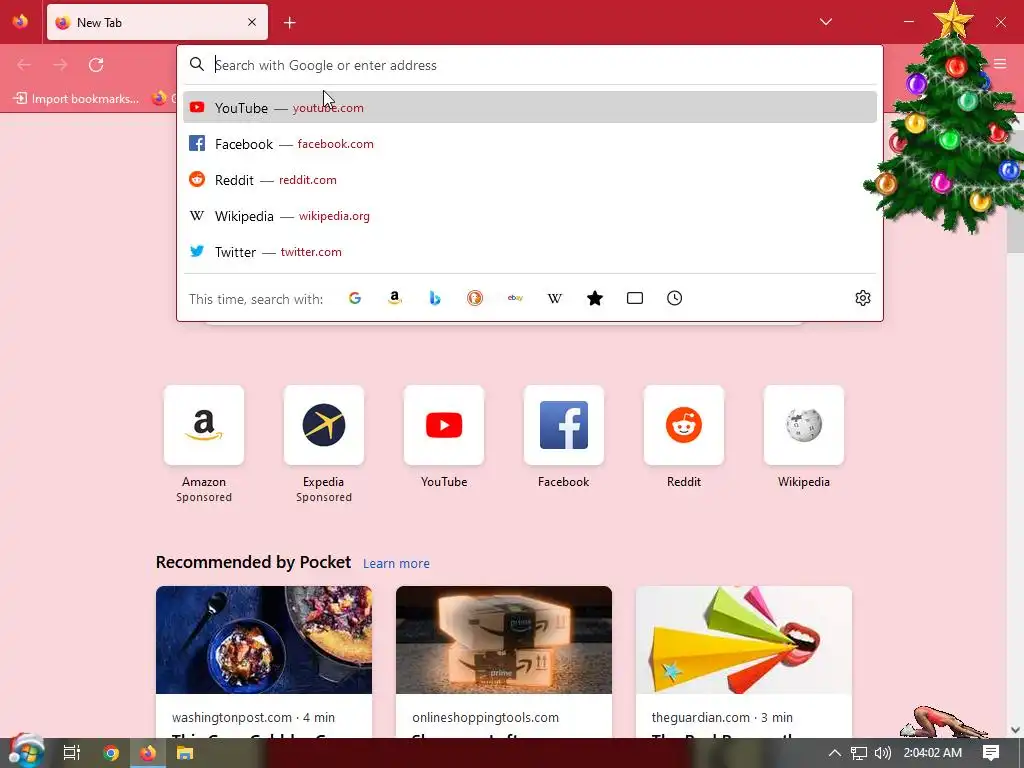The height and width of the screenshot is (768, 1024).
Task: Open washingtonpost.com Pocket article card
Action: 264,662
